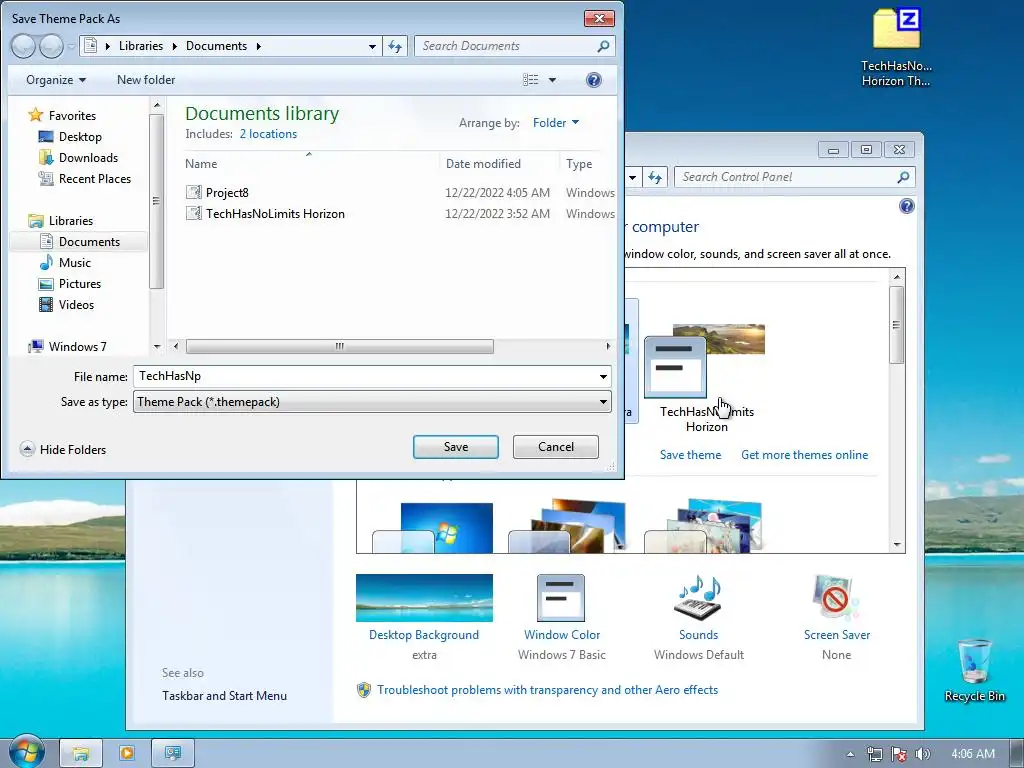The width and height of the screenshot is (1024, 768).
Task: Click the themes list scroll down arrow
Action: point(897,545)
